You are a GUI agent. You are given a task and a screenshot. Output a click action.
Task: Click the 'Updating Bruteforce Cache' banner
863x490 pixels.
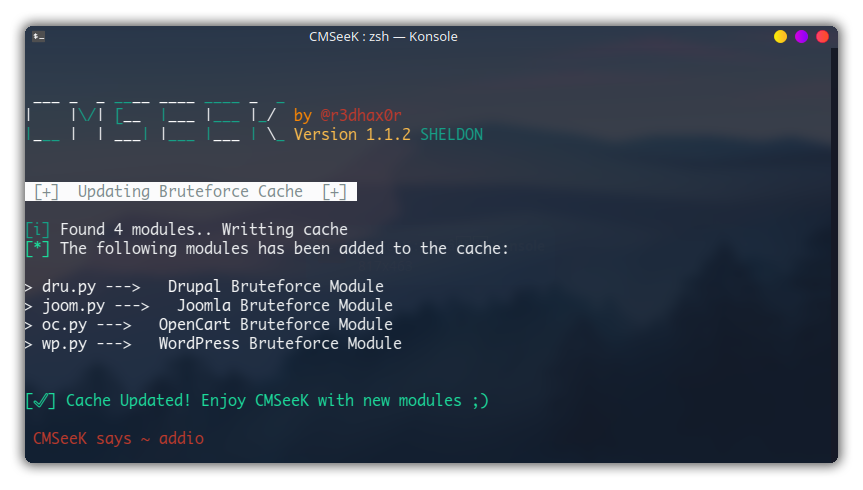click(x=190, y=192)
